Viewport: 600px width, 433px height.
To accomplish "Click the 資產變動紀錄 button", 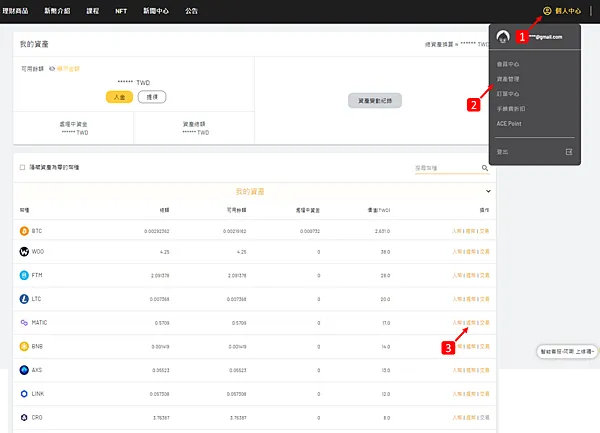I will point(375,101).
